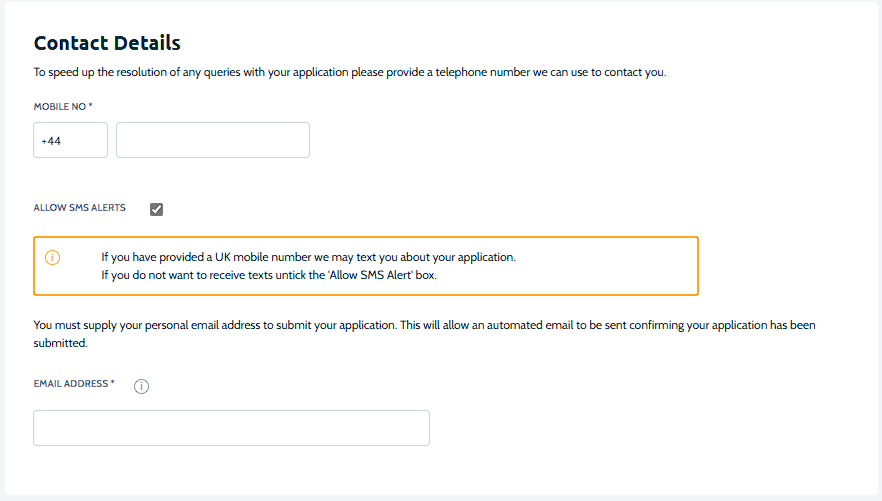Click the EMAIL ADDRESS label
The height and width of the screenshot is (501, 882).
pos(70,384)
